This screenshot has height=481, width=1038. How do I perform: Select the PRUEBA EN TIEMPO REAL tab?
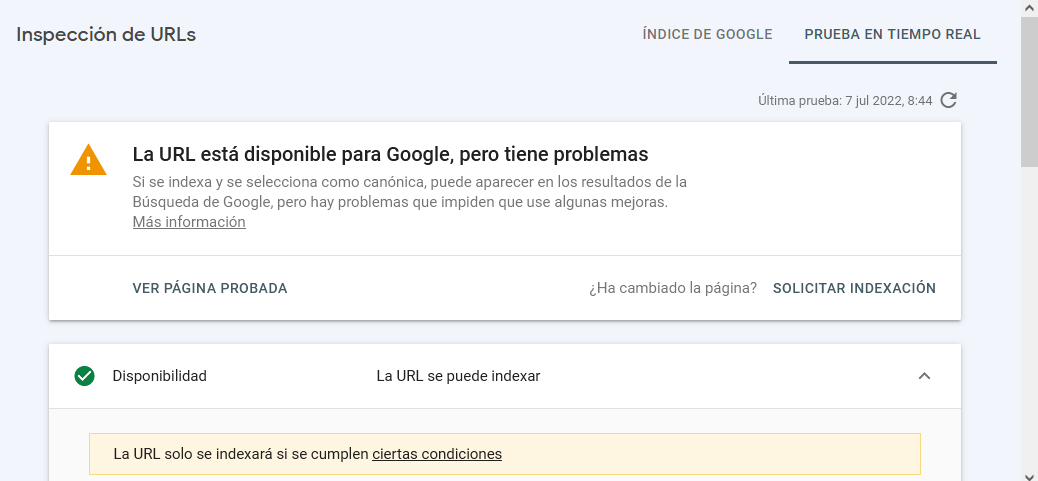tap(892, 34)
